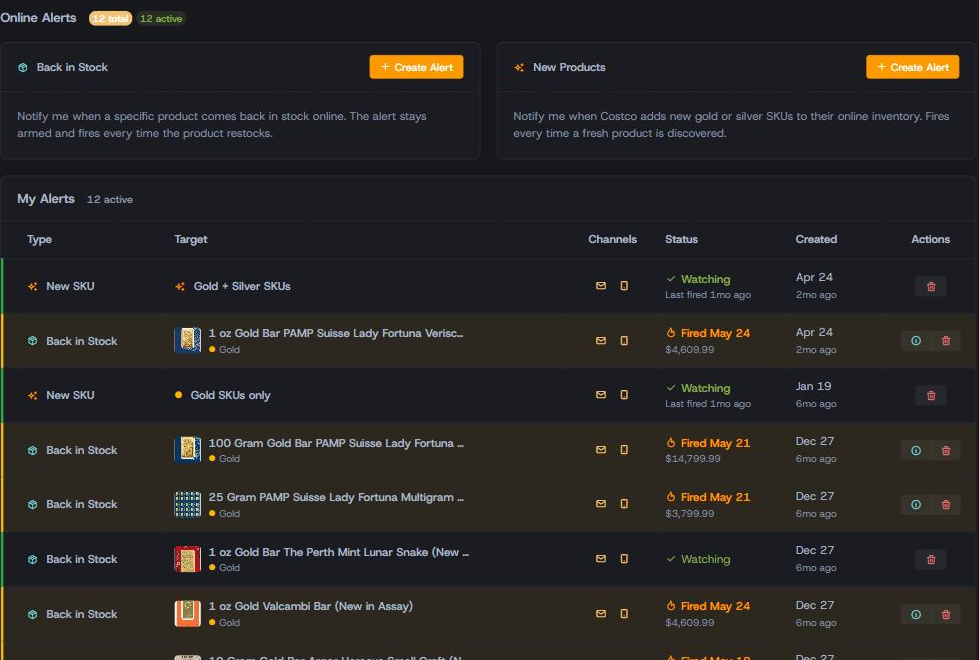Click 'Back in Stock' type on 25 Gram Multigram row
Screen dimensions: 979x660
(81, 504)
